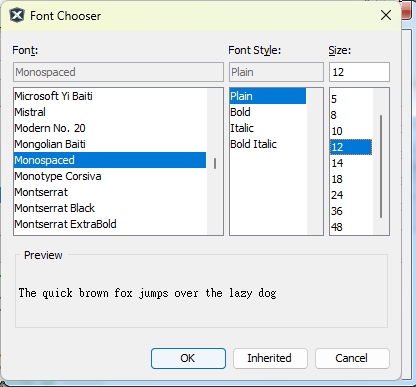Select size 10 in list
Viewport: 416px width, 387px height.
coord(351,131)
